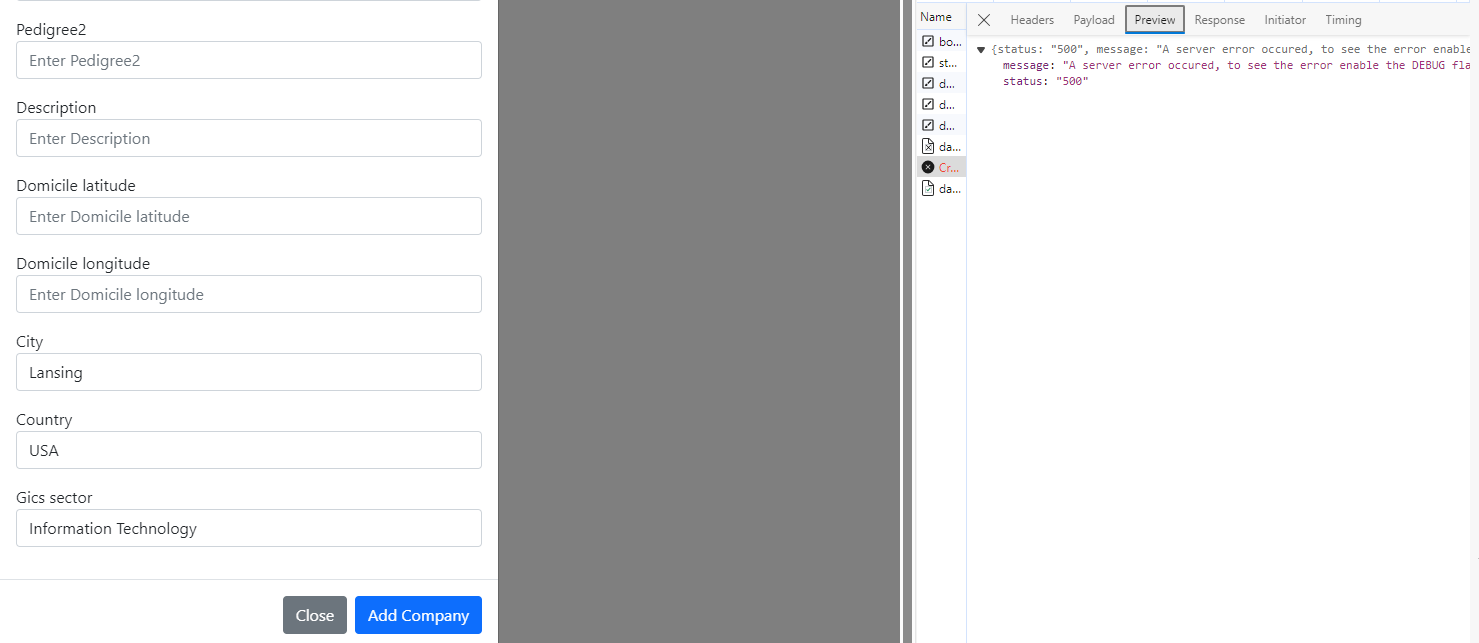
Task: Show the Timing tab
Action: tap(1343, 20)
